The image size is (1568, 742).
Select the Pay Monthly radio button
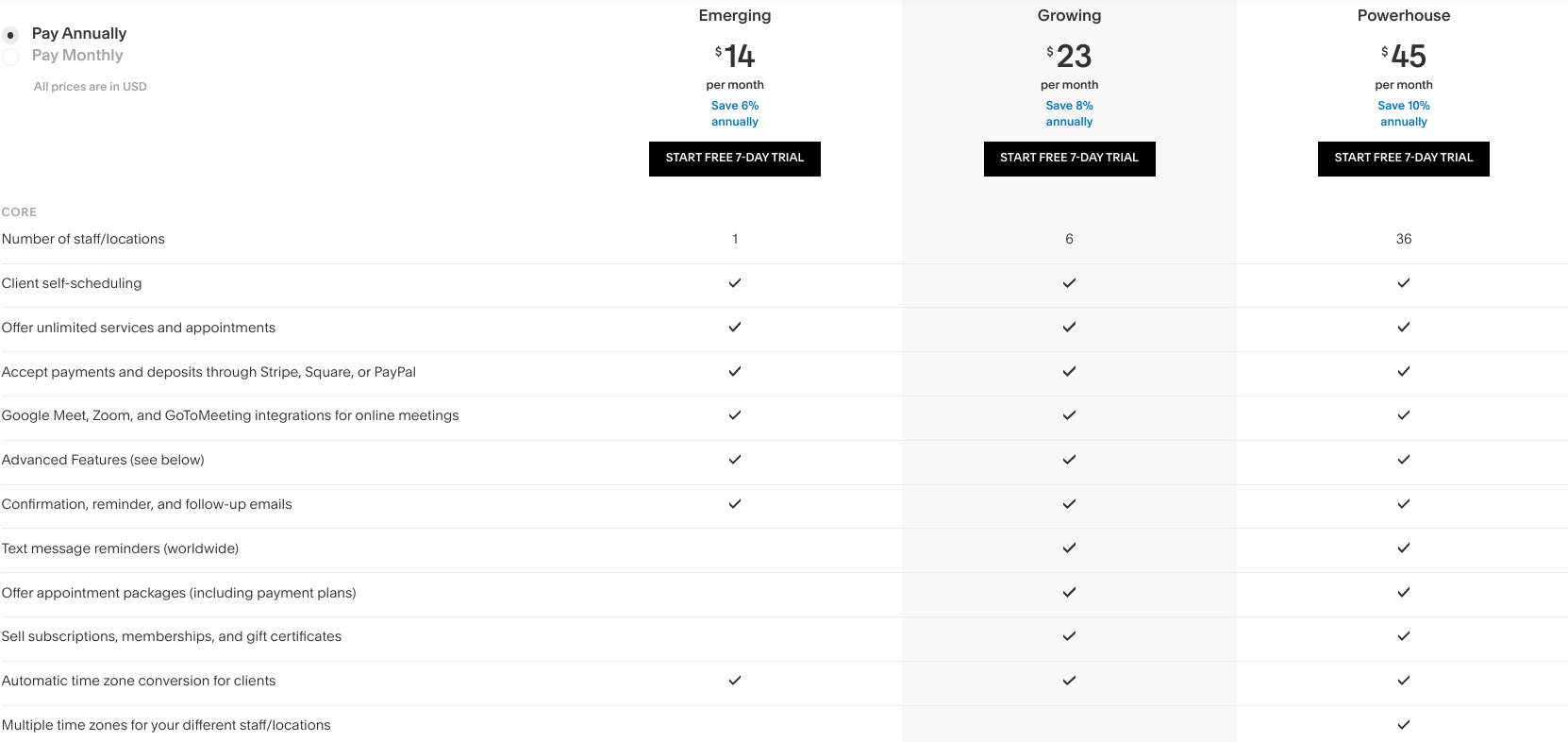10,57
